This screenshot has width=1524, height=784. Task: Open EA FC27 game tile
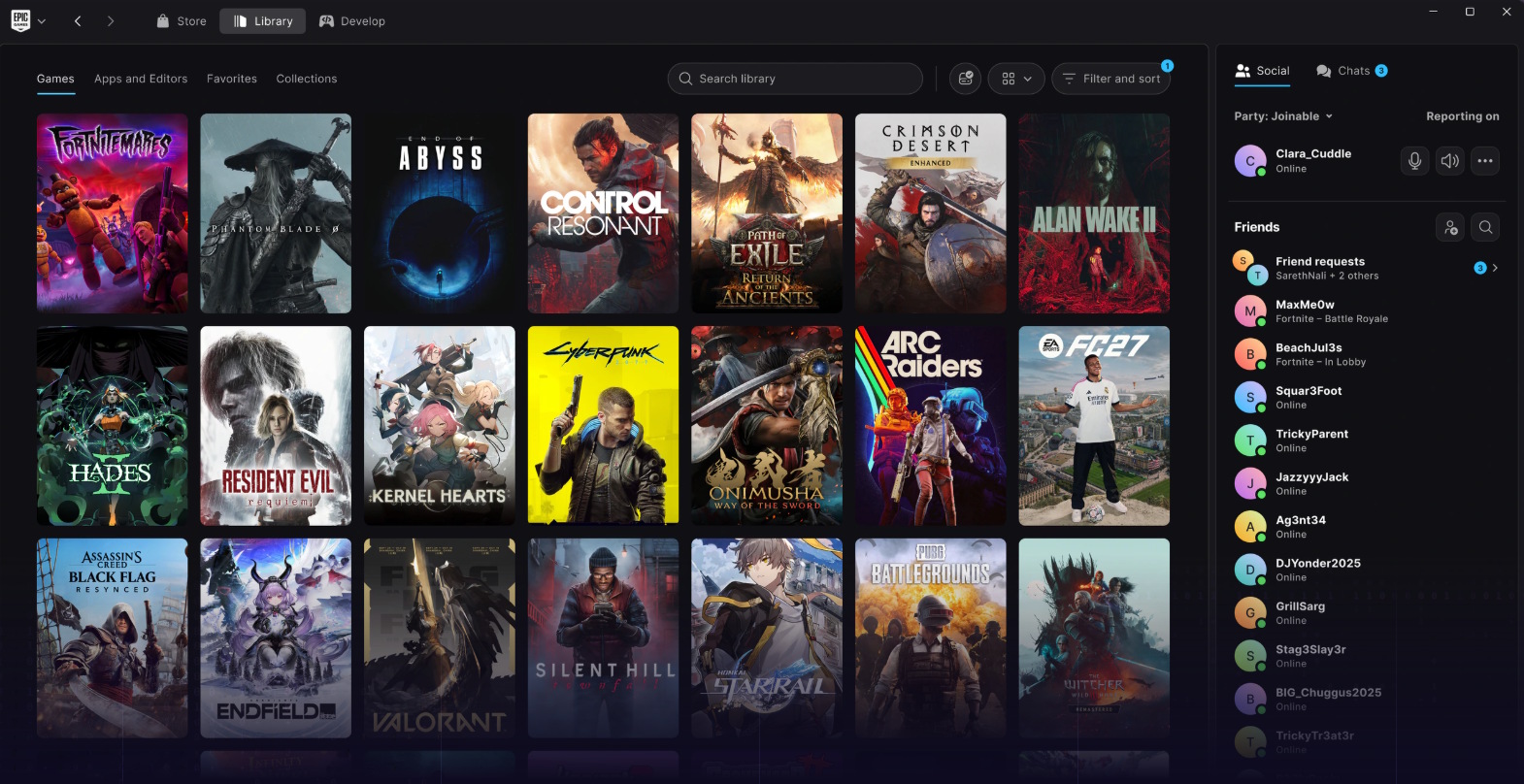click(1094, 426)
